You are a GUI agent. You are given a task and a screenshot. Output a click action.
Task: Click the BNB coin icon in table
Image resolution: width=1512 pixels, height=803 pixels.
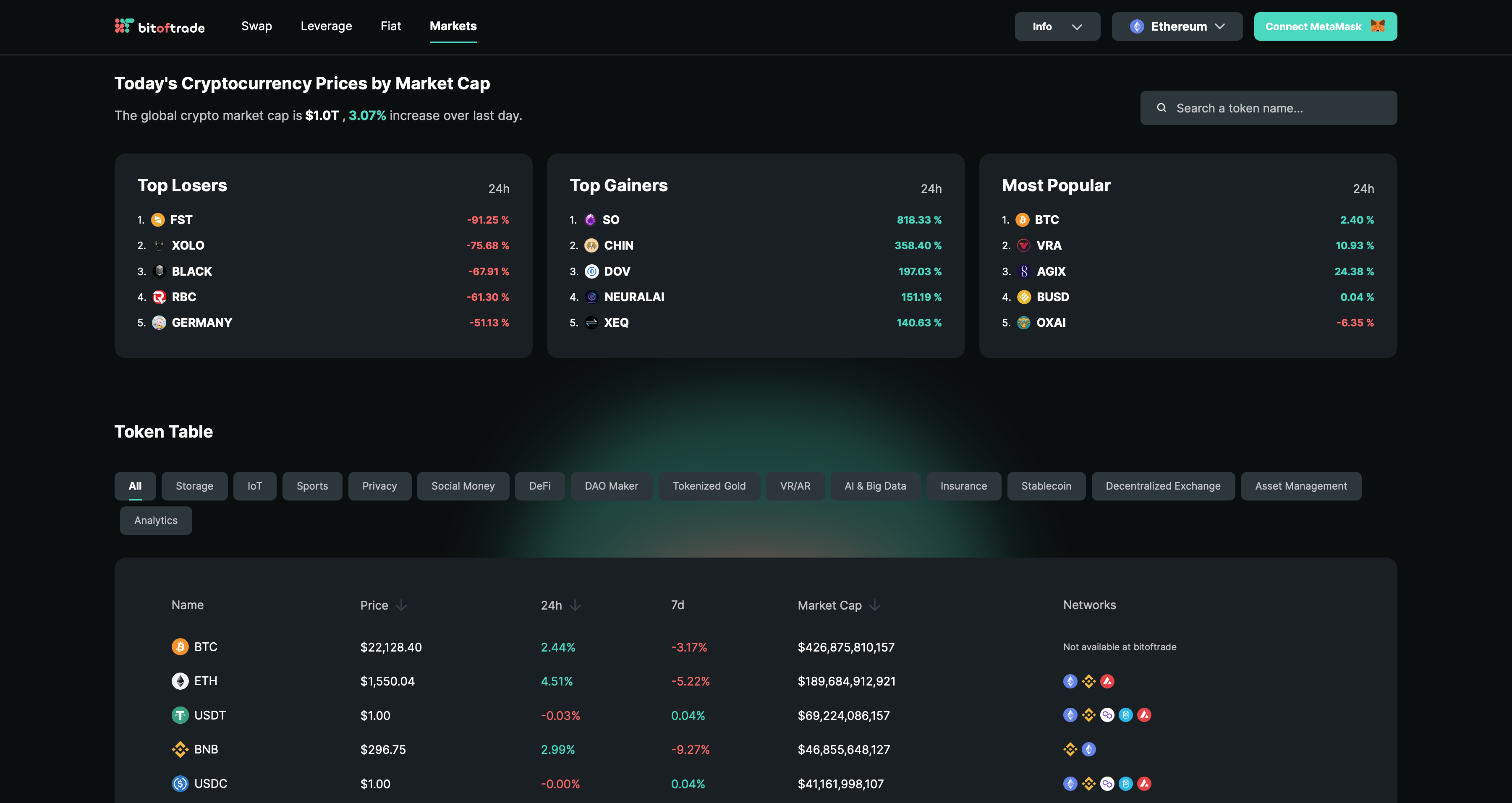click(x=180, y=749)
